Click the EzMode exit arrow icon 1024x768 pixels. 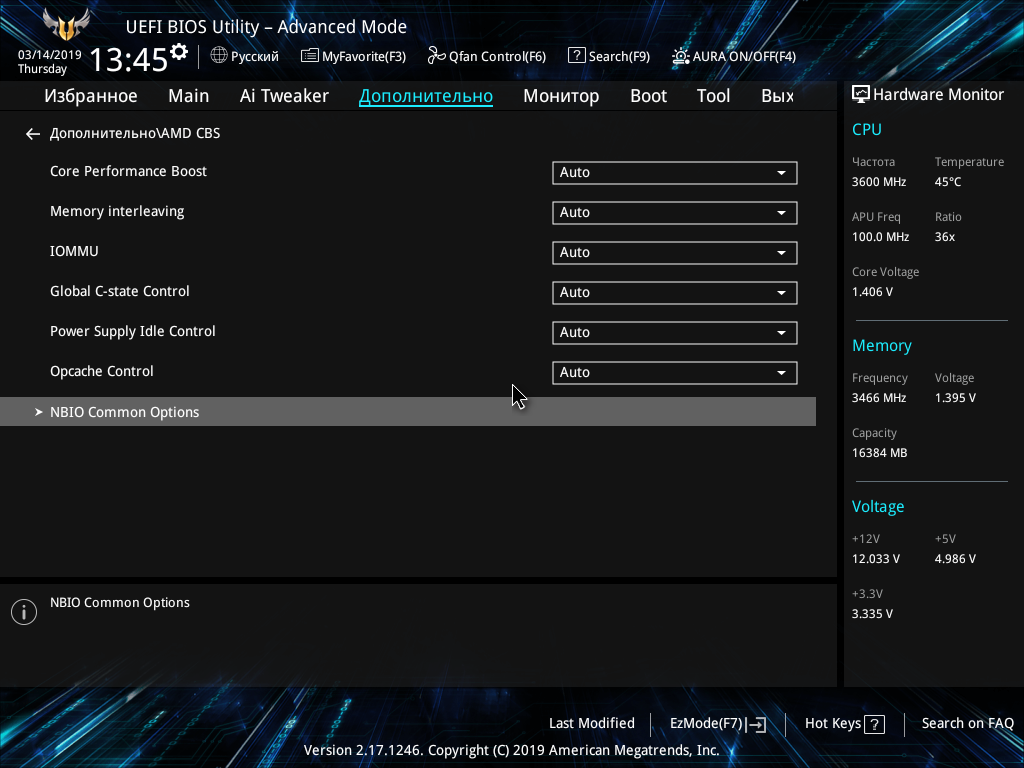[757, 724]
